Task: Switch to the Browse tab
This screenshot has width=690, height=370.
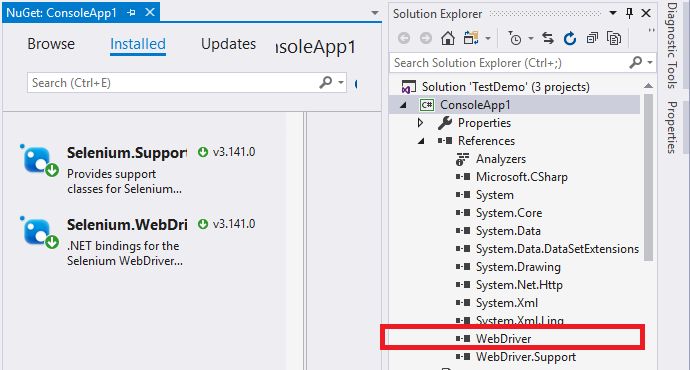Action: 51,44
